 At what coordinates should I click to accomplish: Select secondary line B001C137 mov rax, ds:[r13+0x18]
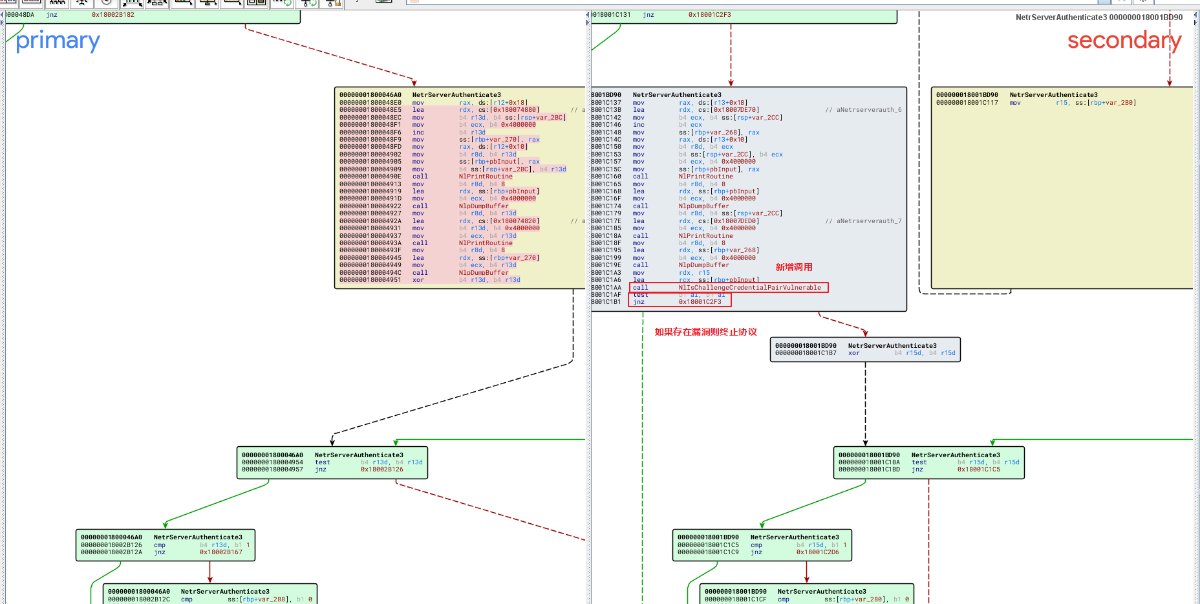click(670, 103)
